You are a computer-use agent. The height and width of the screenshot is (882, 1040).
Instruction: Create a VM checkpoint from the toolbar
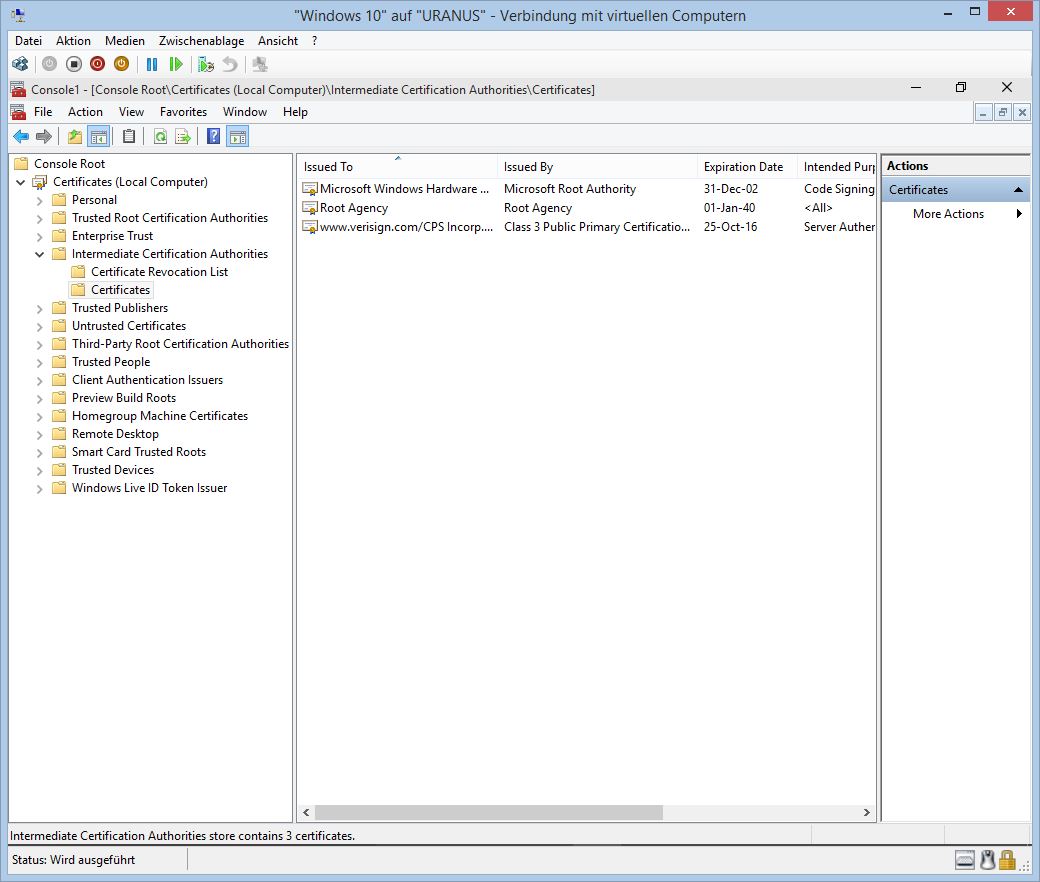(x=206, y=64)
